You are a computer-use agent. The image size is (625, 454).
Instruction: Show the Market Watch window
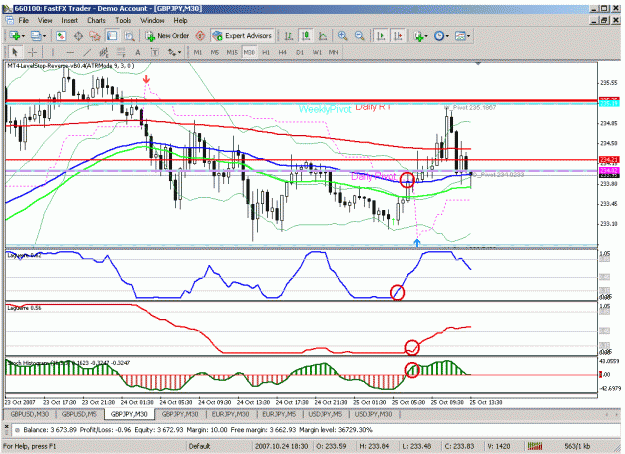coord(61,36)
